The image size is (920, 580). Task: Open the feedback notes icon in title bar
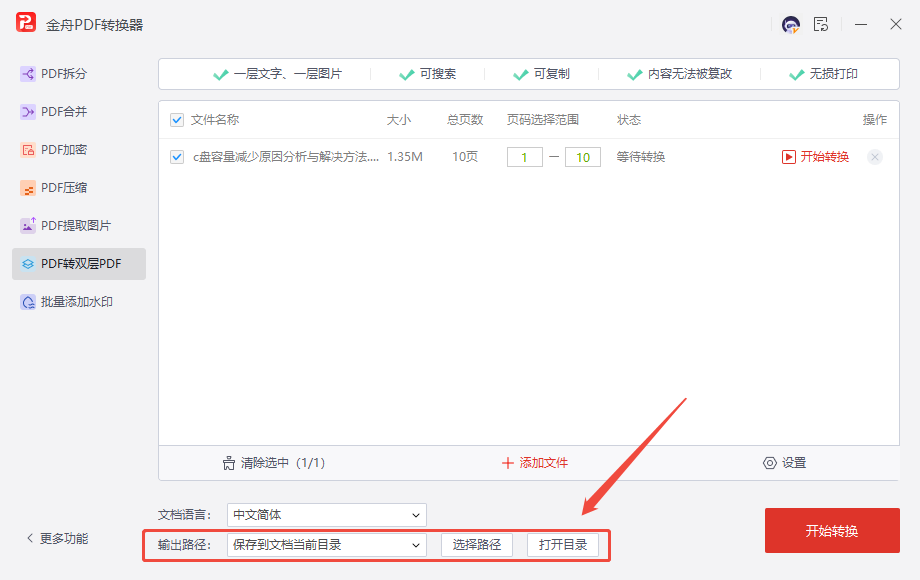pyautogui.click(x=821, y=25)
